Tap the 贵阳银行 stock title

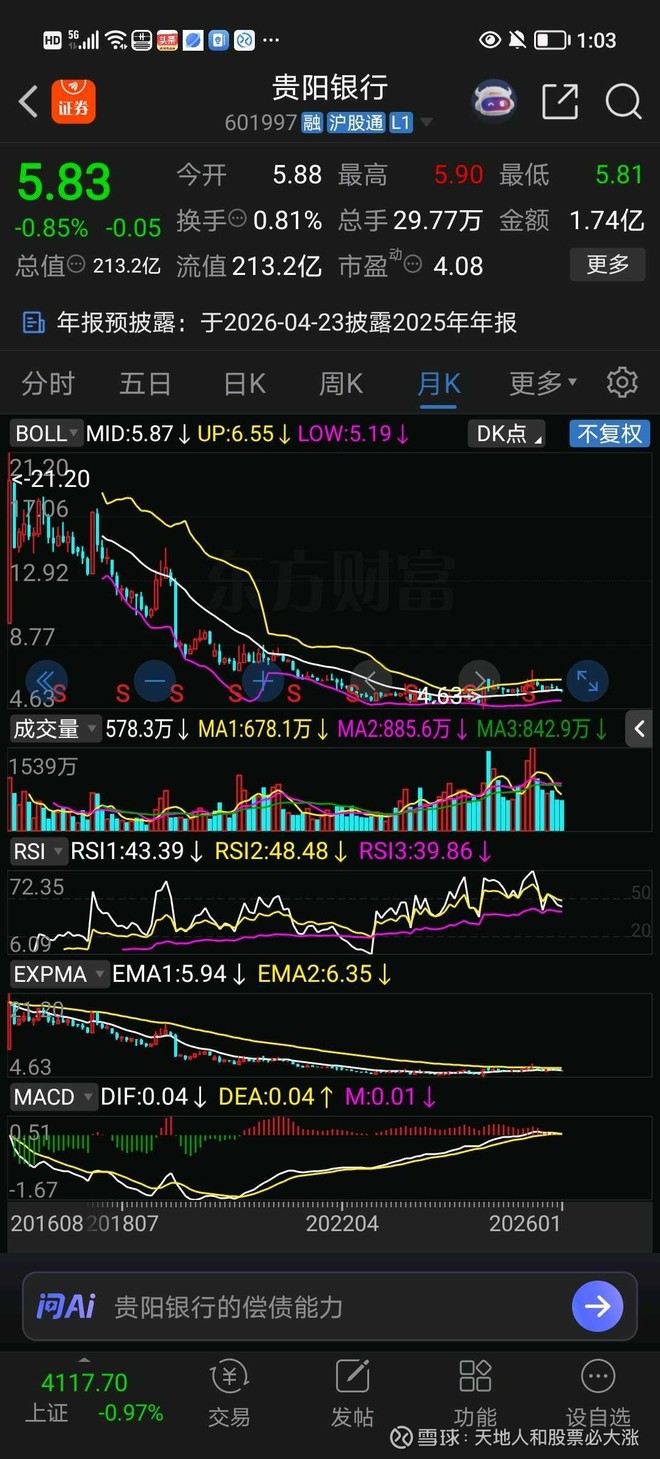(x=330, y=88)
